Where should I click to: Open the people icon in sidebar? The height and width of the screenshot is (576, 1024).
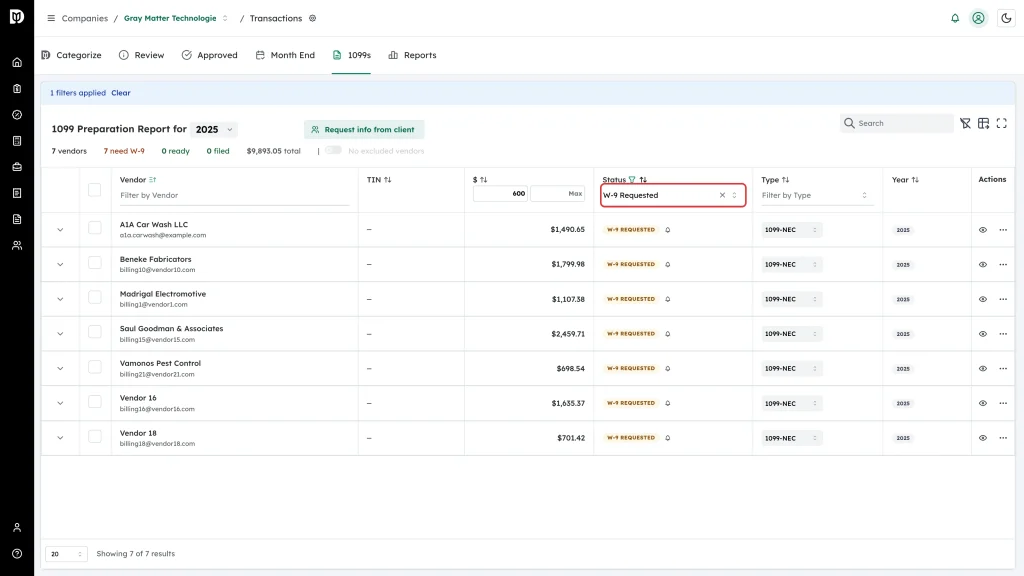(17, 246)
